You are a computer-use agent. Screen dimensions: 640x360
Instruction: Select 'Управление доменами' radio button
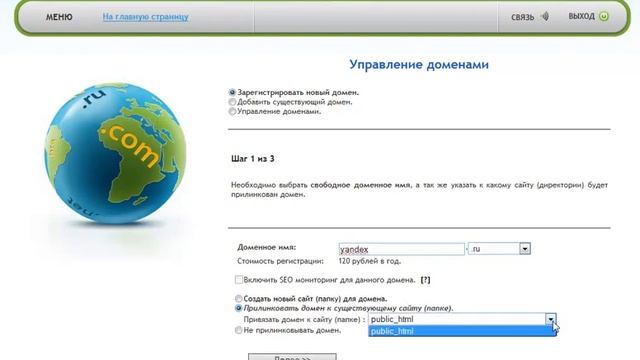tap(232, 111)
